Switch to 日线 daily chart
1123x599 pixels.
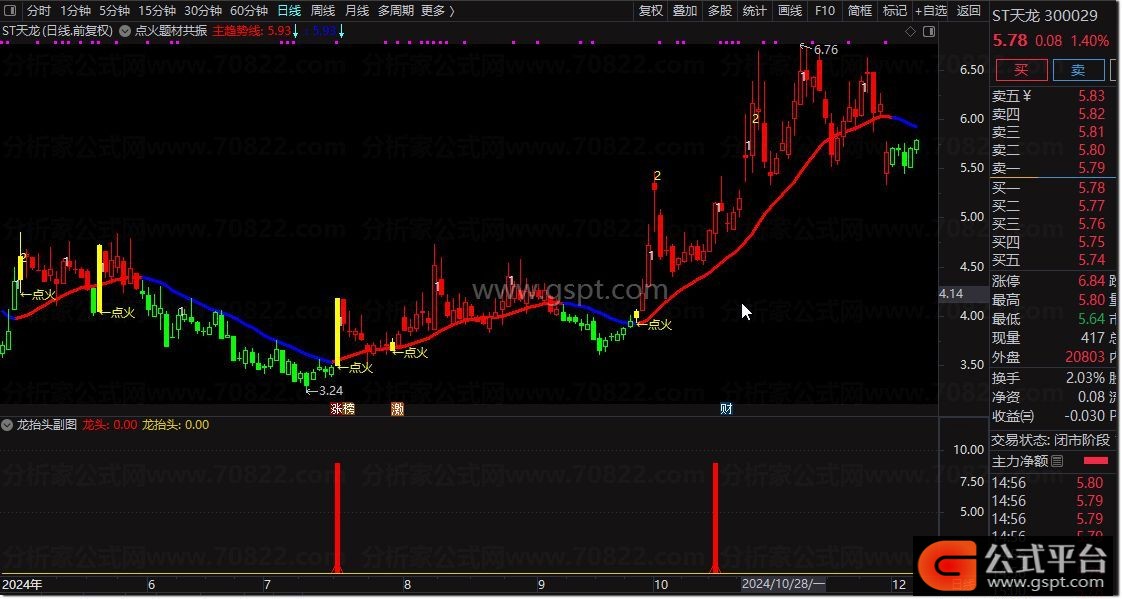coord(289,11)
